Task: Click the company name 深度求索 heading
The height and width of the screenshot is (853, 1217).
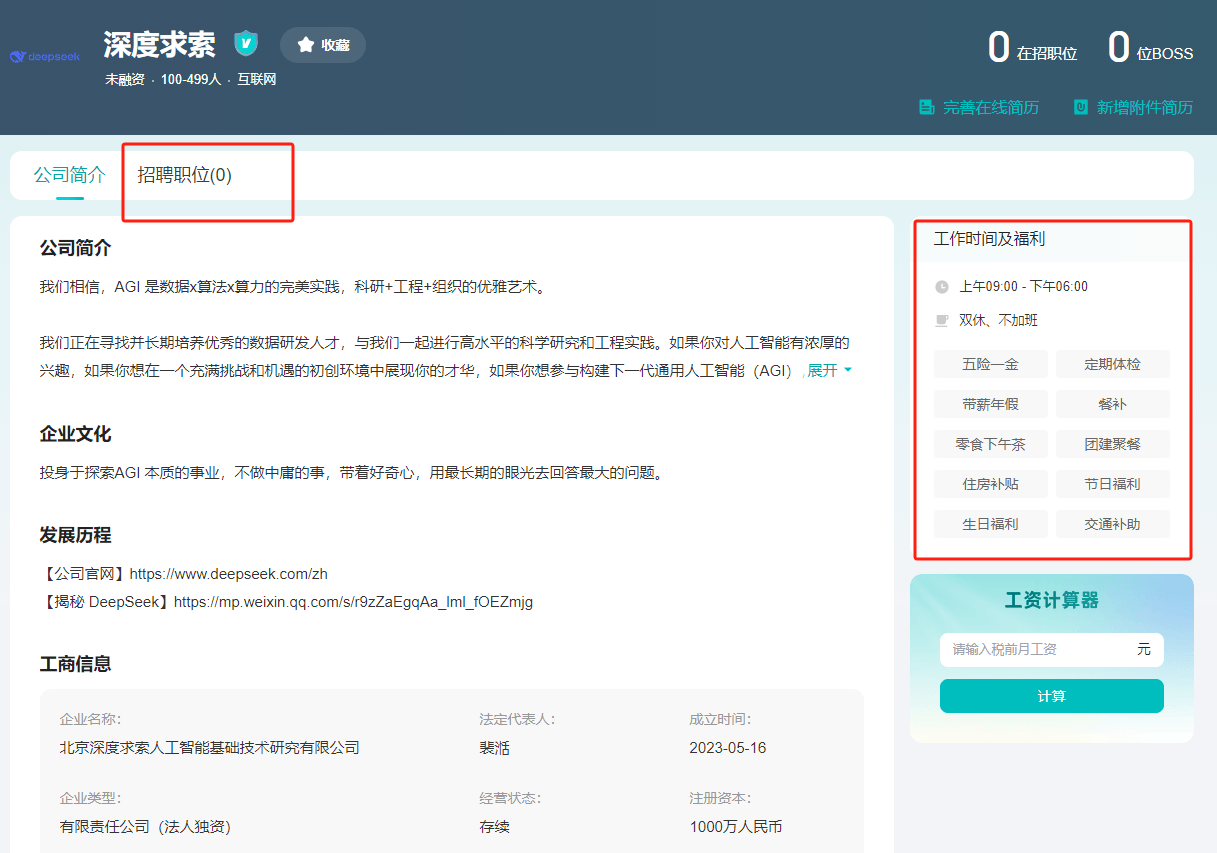Action: coord(159,45)
